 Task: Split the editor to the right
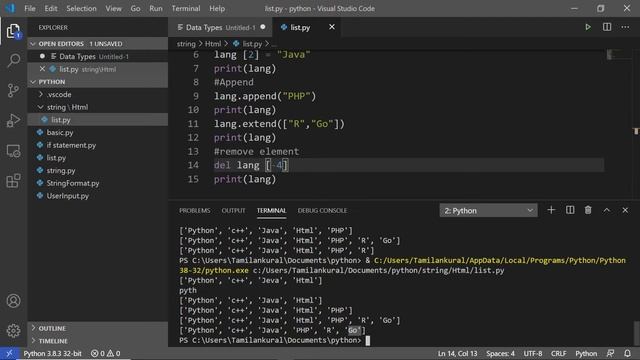pos(607,27)
